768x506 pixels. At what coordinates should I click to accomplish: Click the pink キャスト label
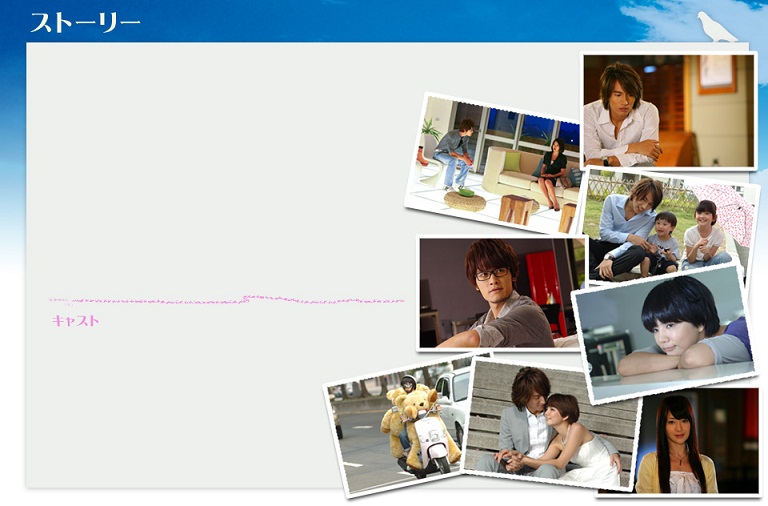75,321
